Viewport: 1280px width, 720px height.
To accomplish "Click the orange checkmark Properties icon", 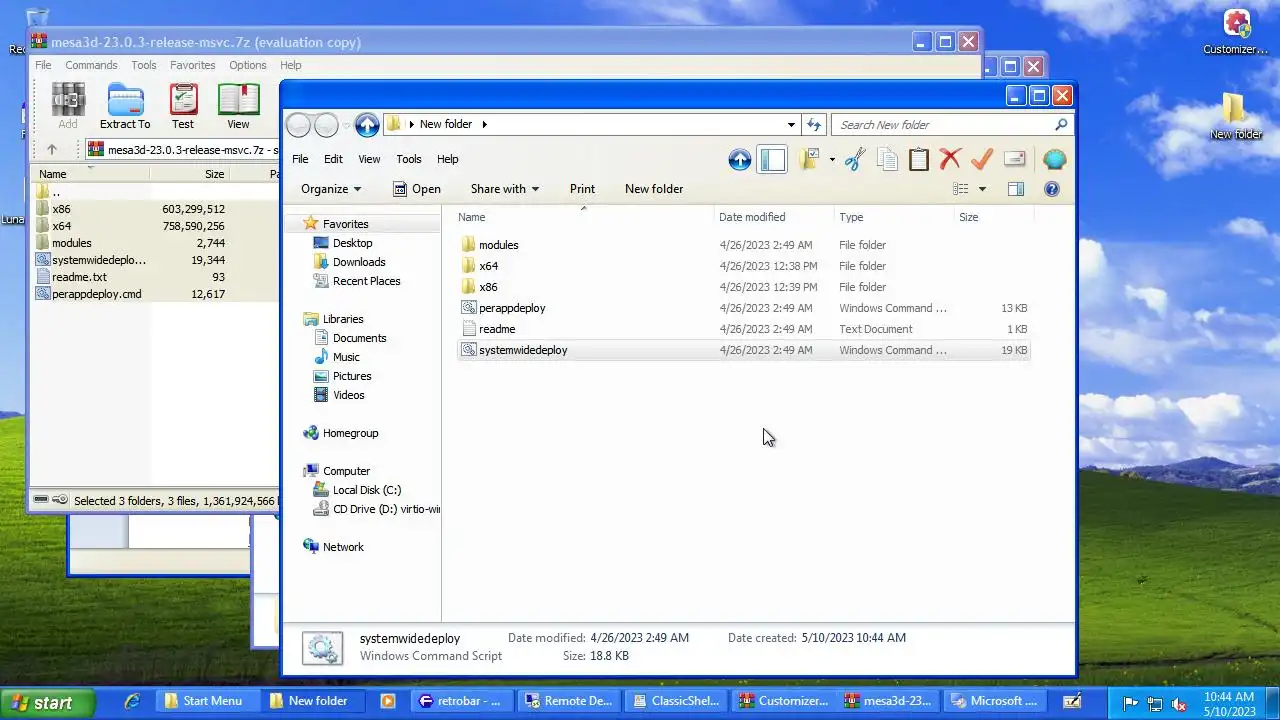I will 982,160.
